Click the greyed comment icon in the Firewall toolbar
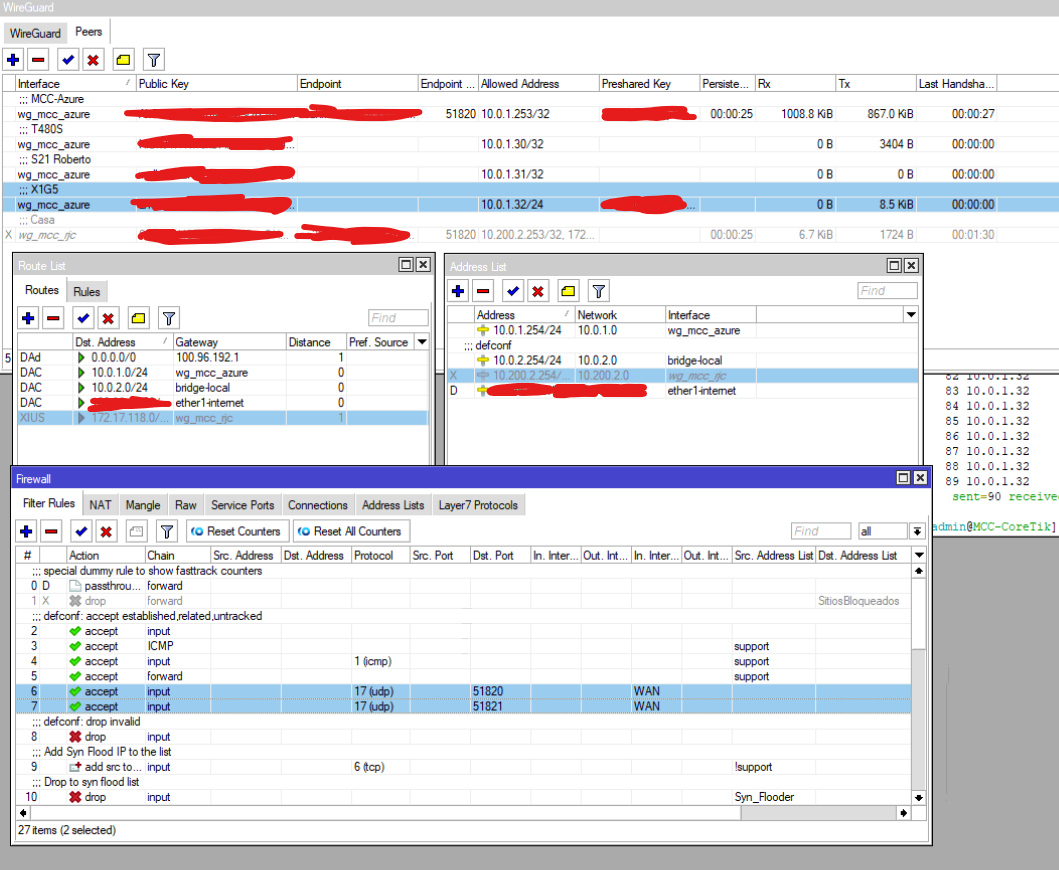The image size is (1059, 870). pyautogui.click(x=136, y=532)
